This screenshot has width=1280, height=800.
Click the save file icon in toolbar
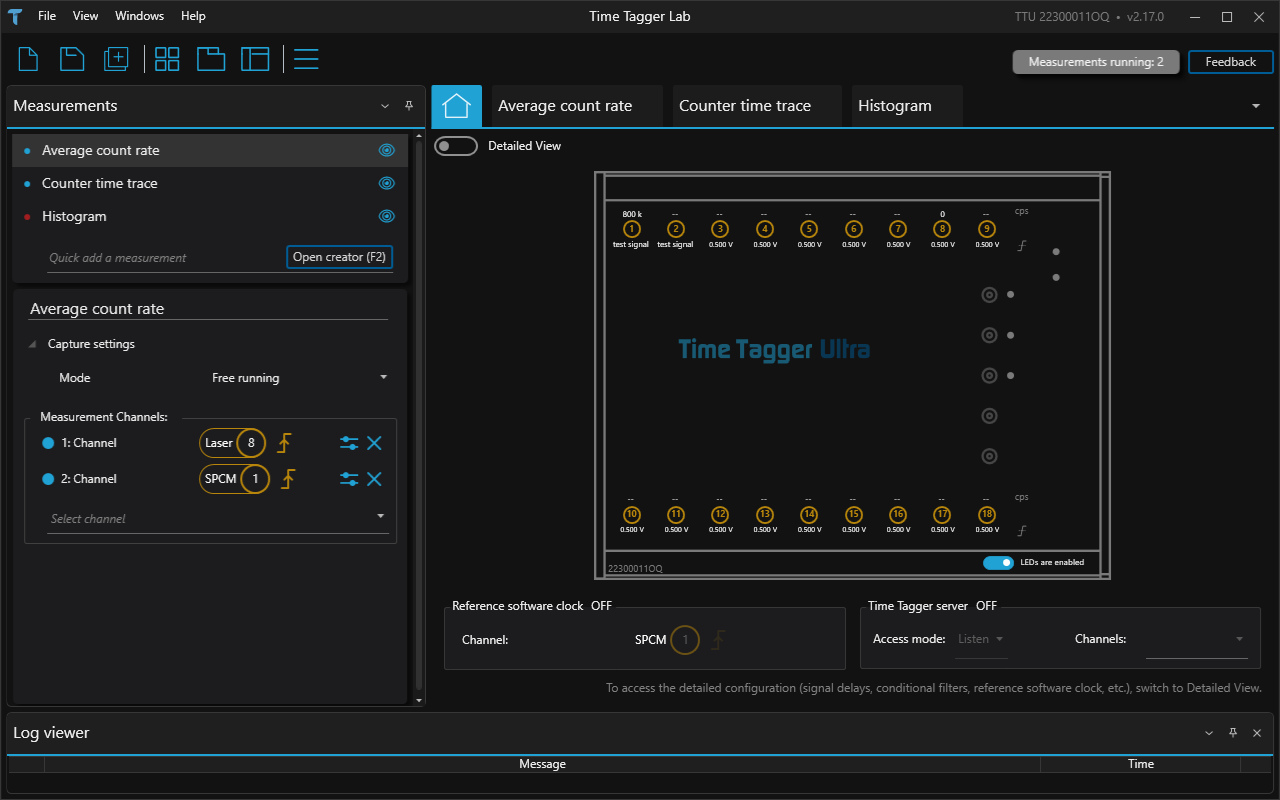tap(72, 59)
